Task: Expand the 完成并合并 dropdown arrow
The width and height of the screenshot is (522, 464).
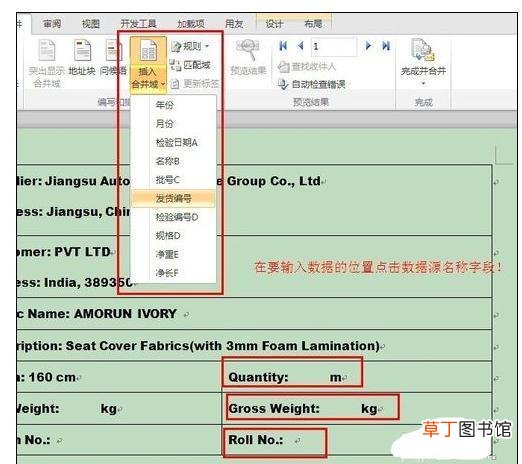Action: pyautogui.click(x=423, y=83)
